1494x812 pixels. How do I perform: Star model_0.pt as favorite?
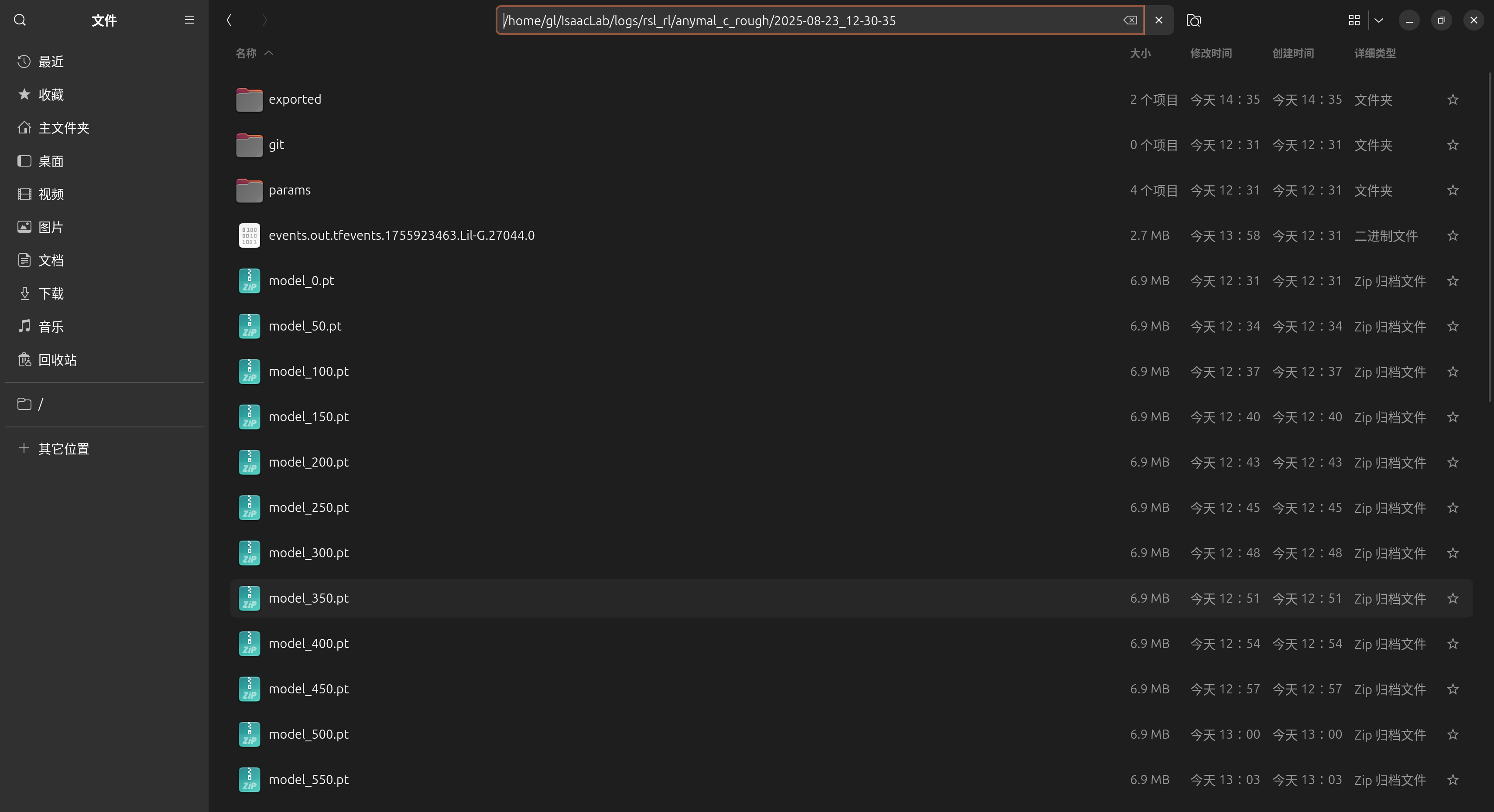click(1452, 281)
